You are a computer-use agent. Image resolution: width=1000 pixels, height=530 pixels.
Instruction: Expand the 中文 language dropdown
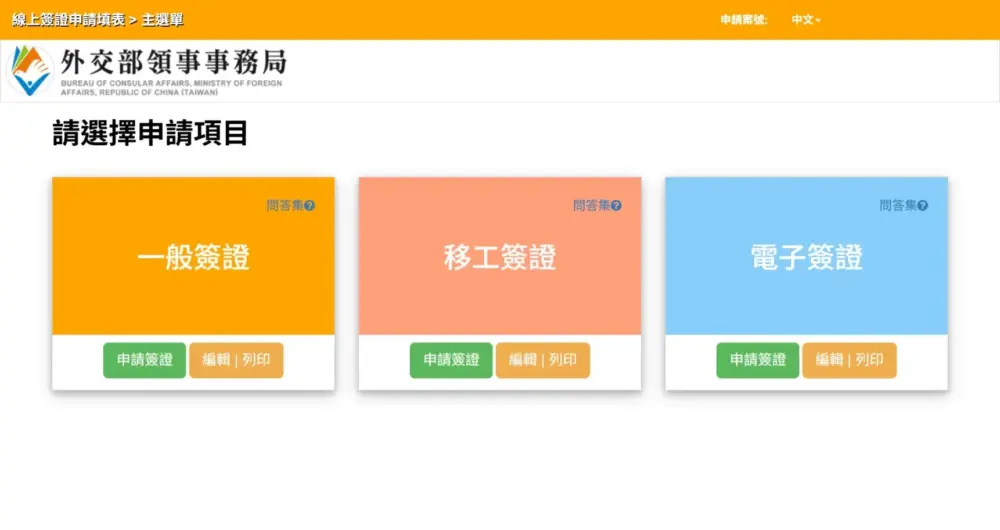coord(805,20)
